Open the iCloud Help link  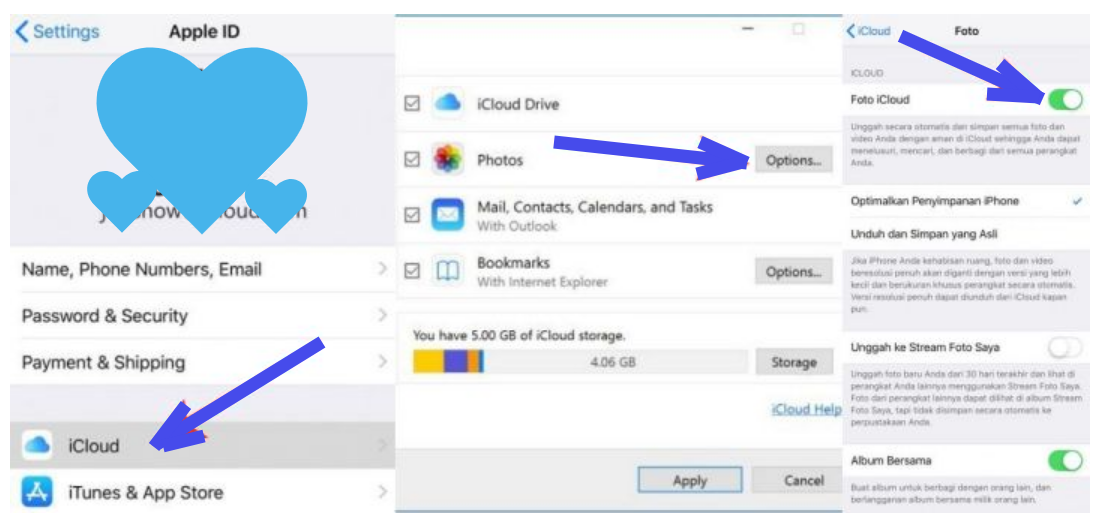[806, 410]
